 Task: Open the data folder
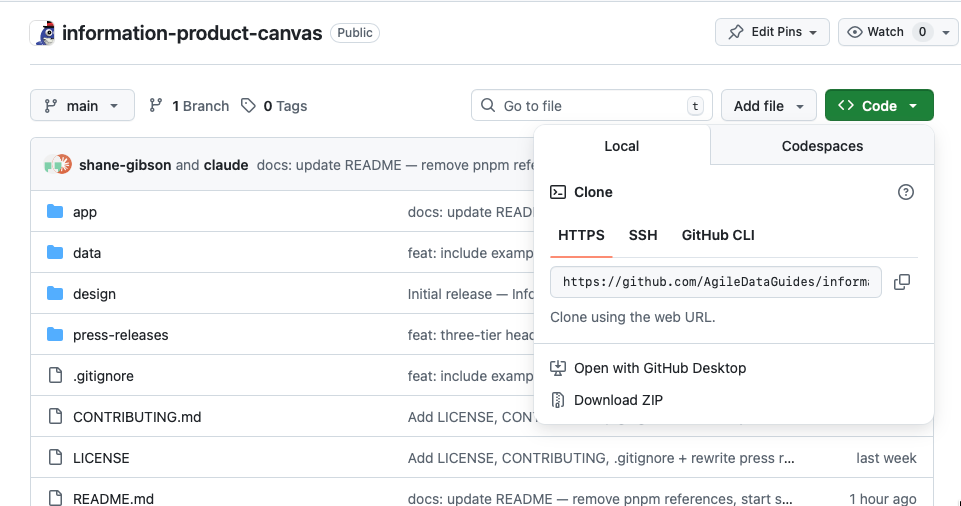click(x=86, y=253)
